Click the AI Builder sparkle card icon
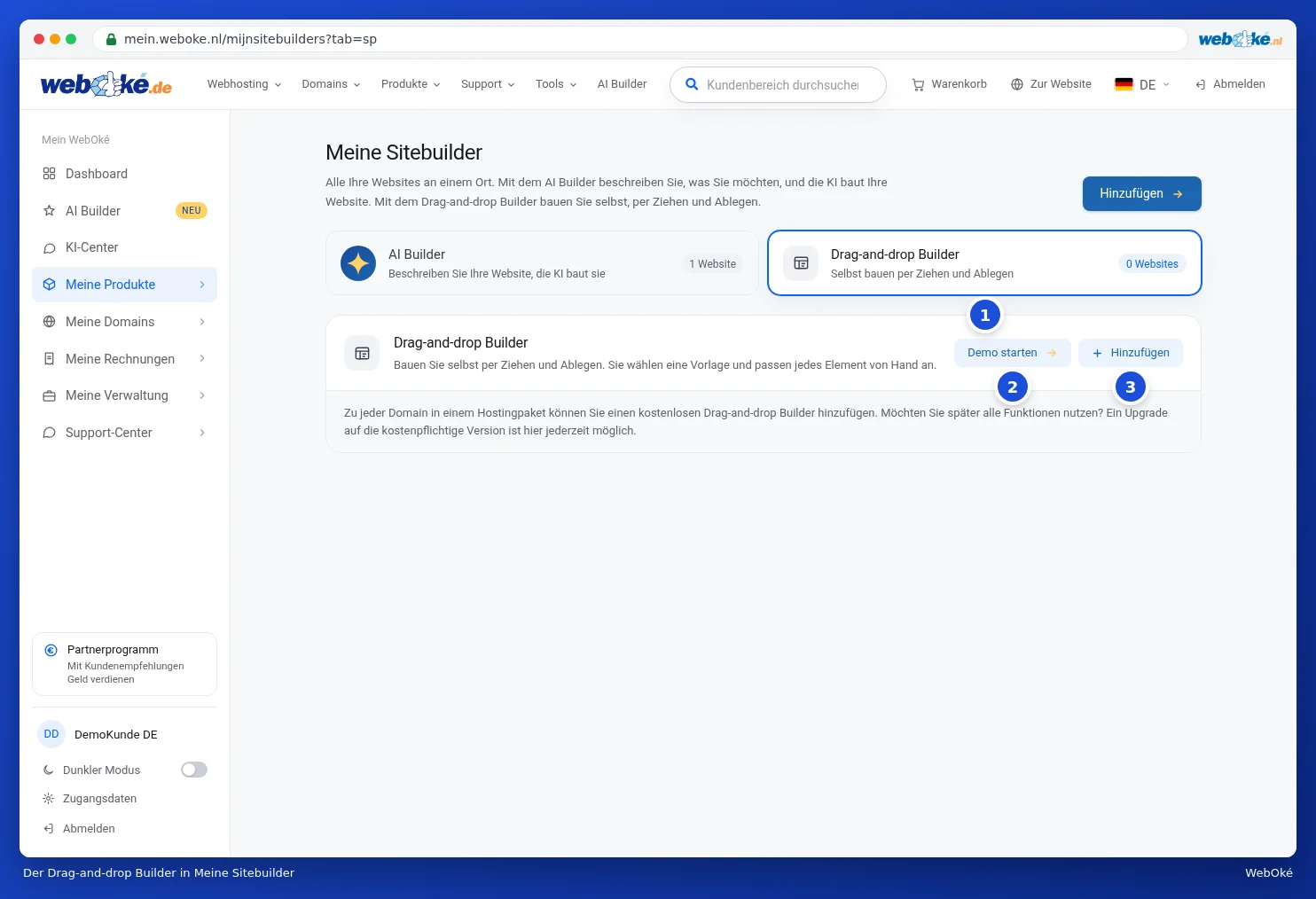Screen dimensions: 1316x899 click(x=358, y=263)
